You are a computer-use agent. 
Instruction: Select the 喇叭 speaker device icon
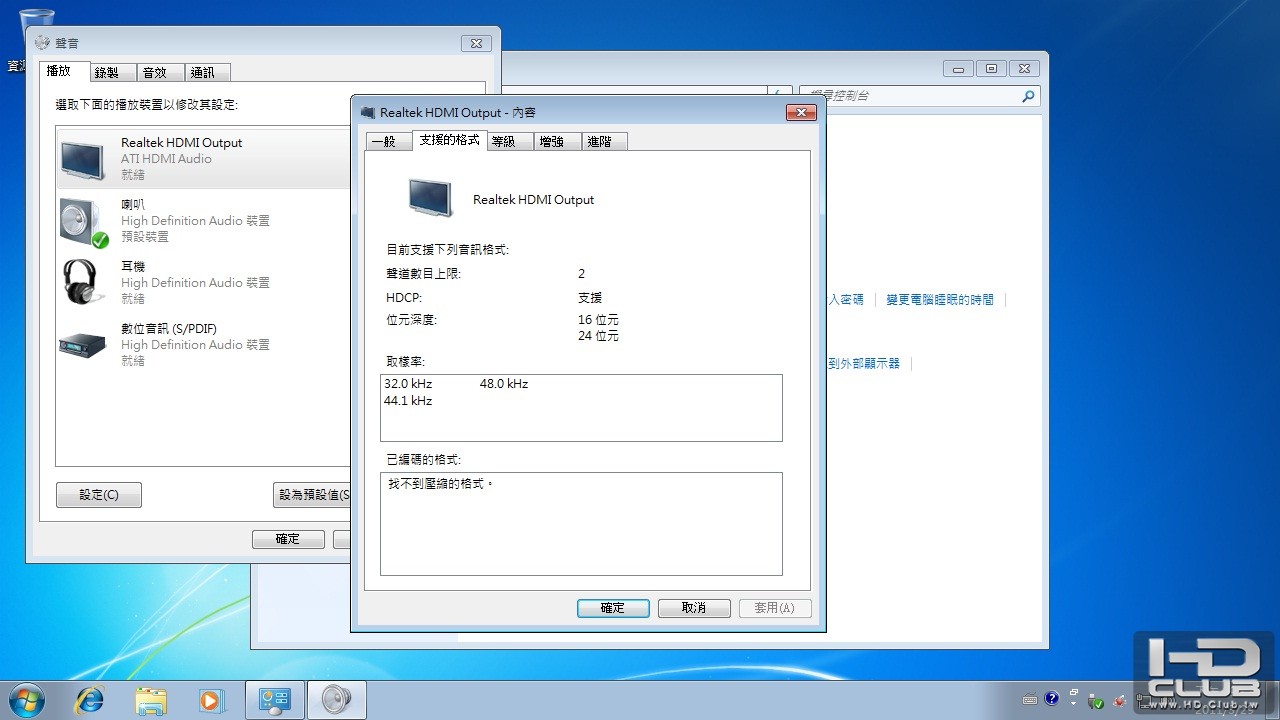pos(84,222)
